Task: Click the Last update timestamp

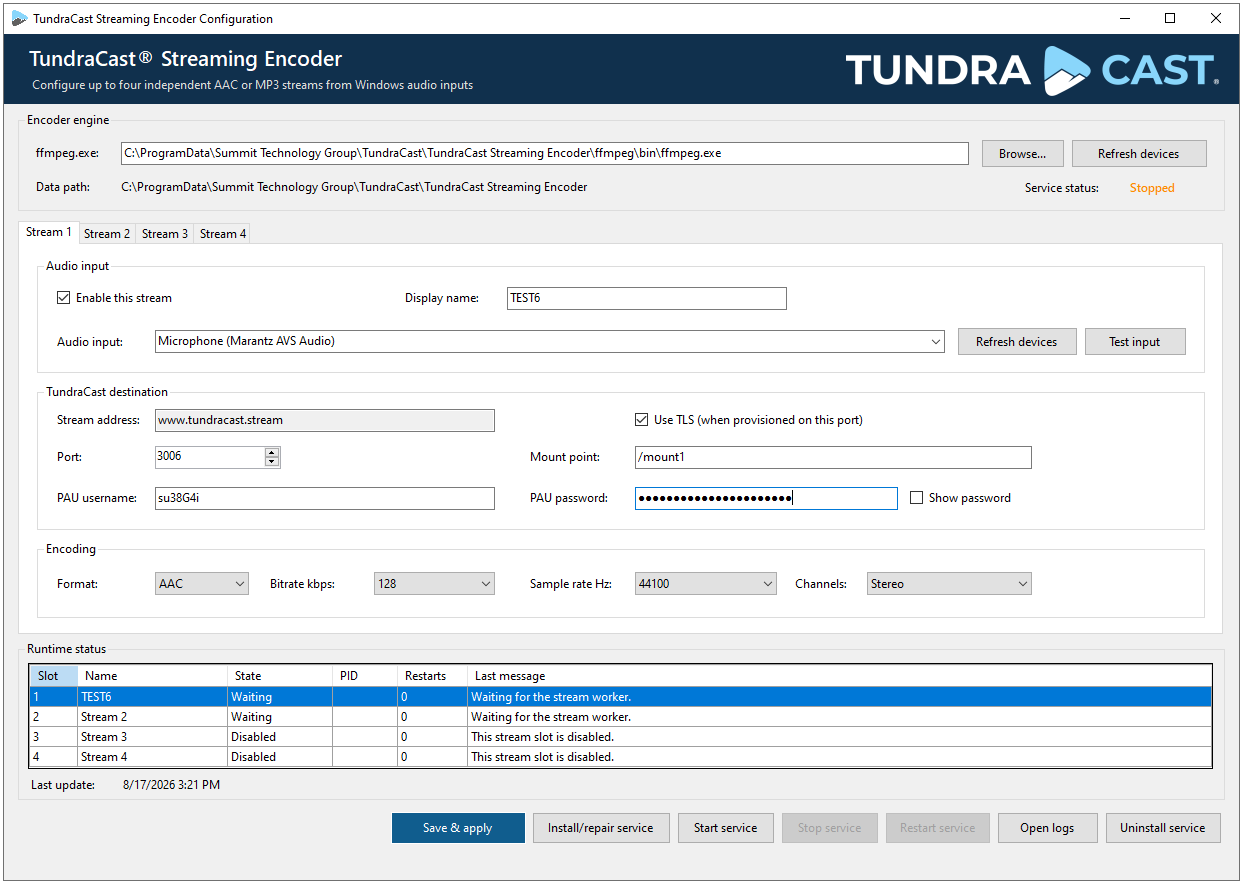Action: [x=171, y=785]
